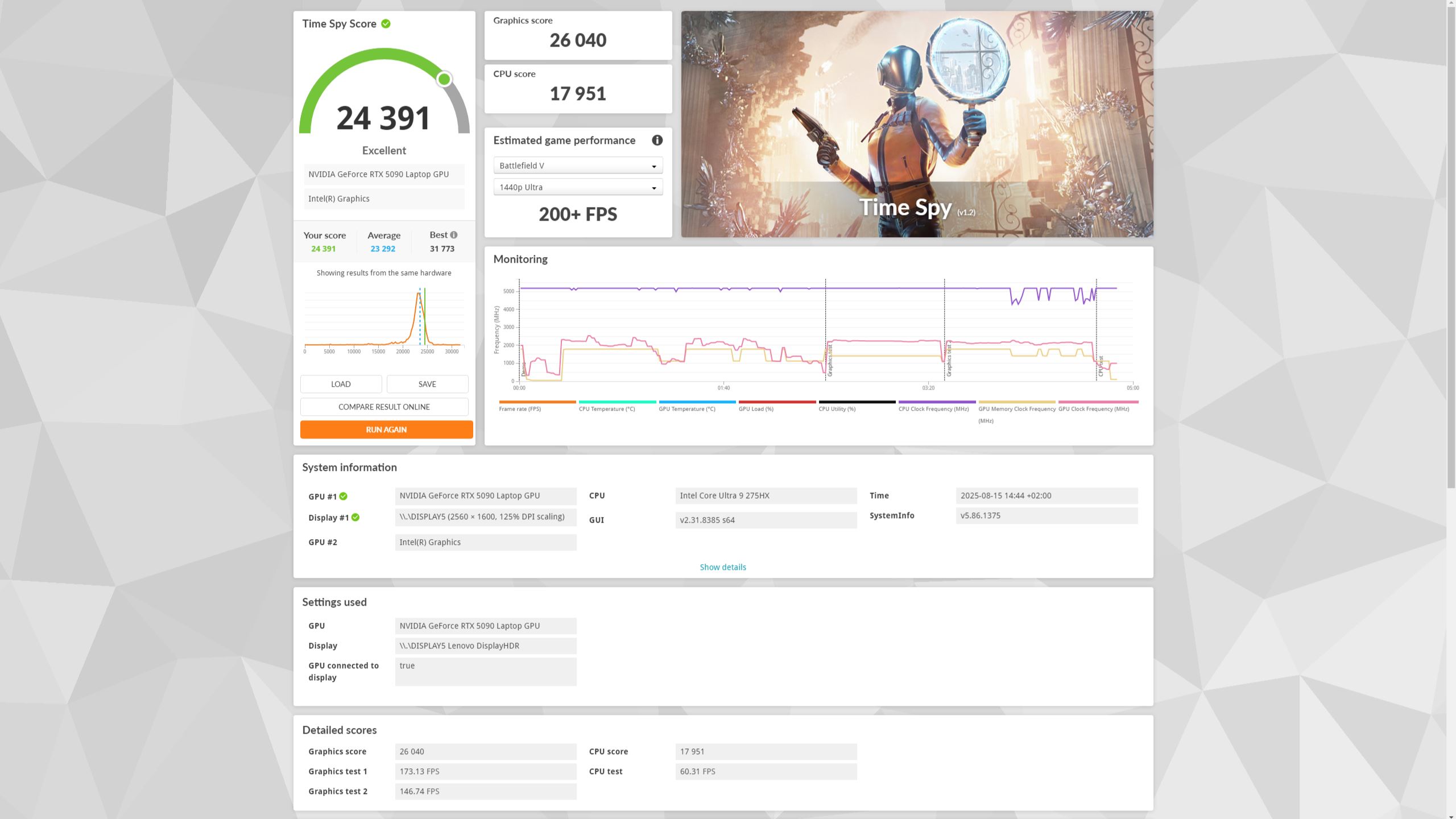Click the Time value 2025-08-15 14:44 +02:00
Screen dimensions: 1456x819
1046,495
